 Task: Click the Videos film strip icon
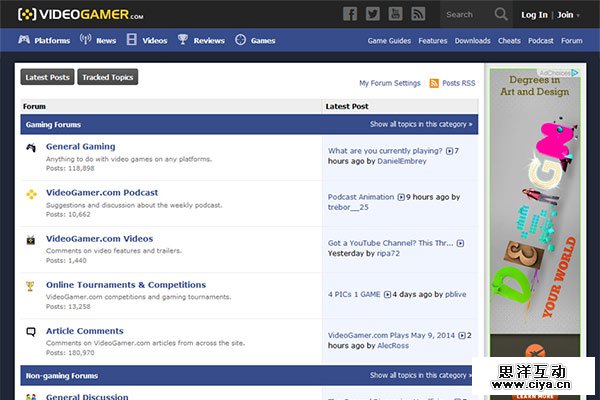[132, 39]
